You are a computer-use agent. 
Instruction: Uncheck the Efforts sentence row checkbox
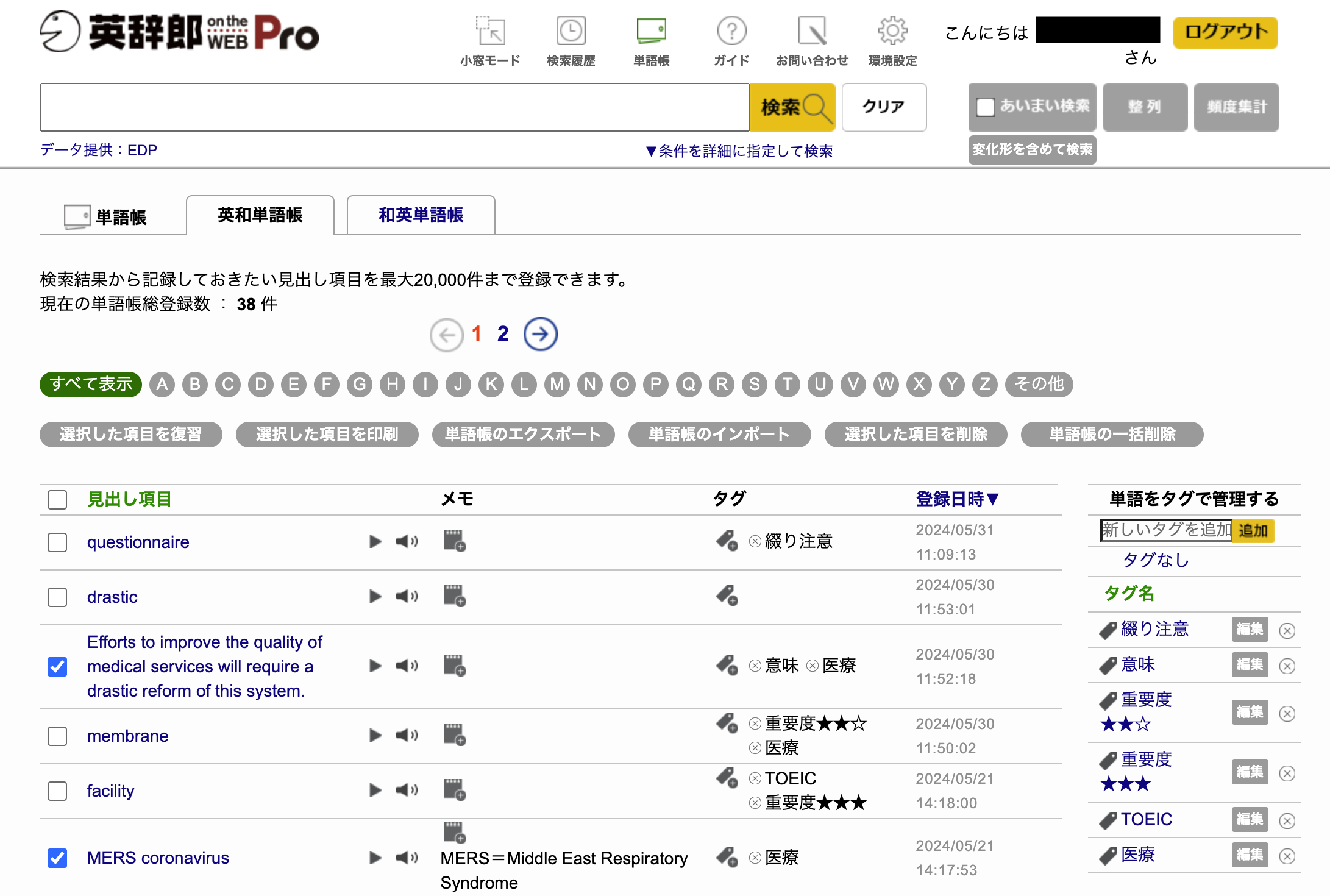point(57,667)
